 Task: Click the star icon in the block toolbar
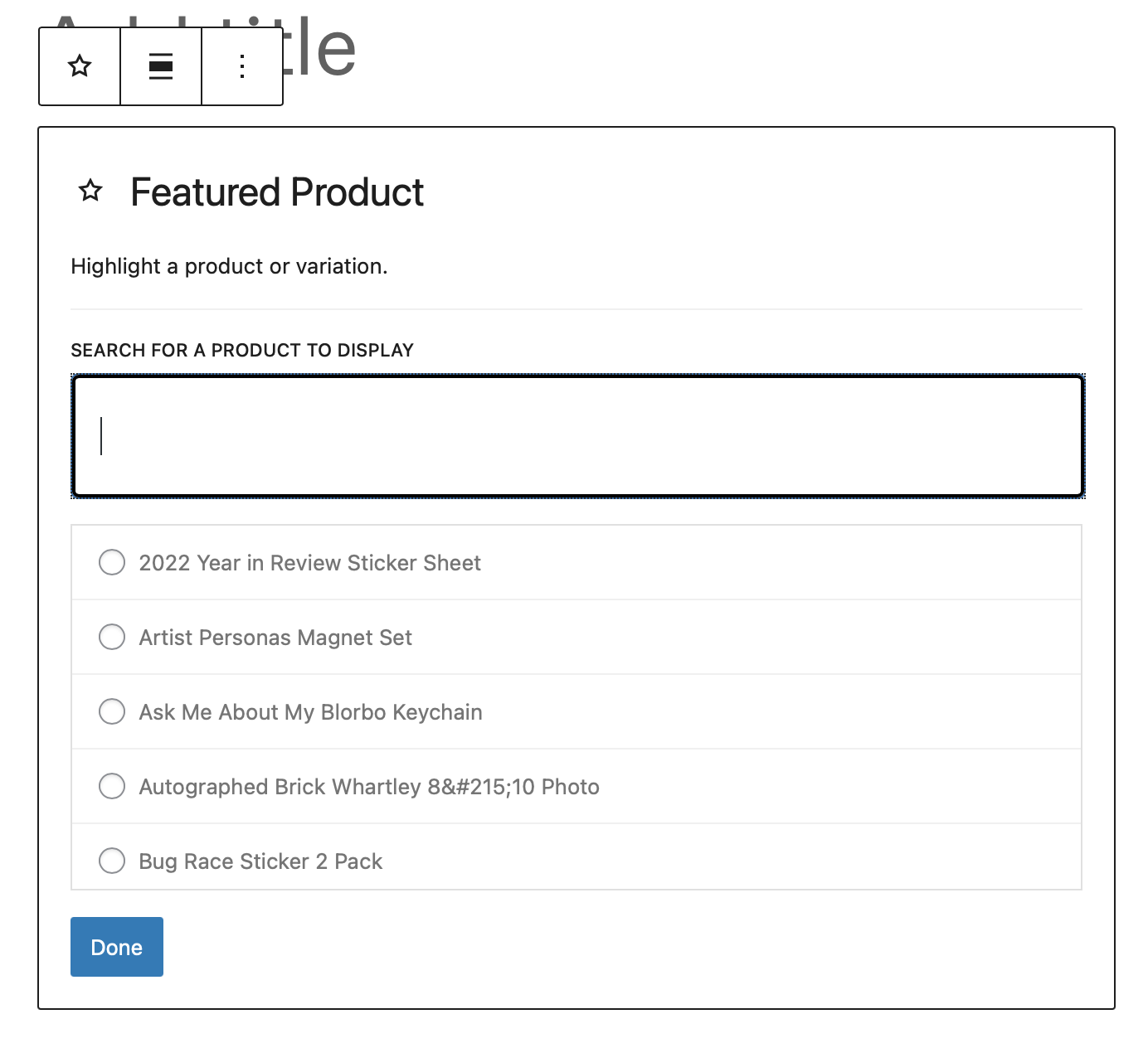79,65
